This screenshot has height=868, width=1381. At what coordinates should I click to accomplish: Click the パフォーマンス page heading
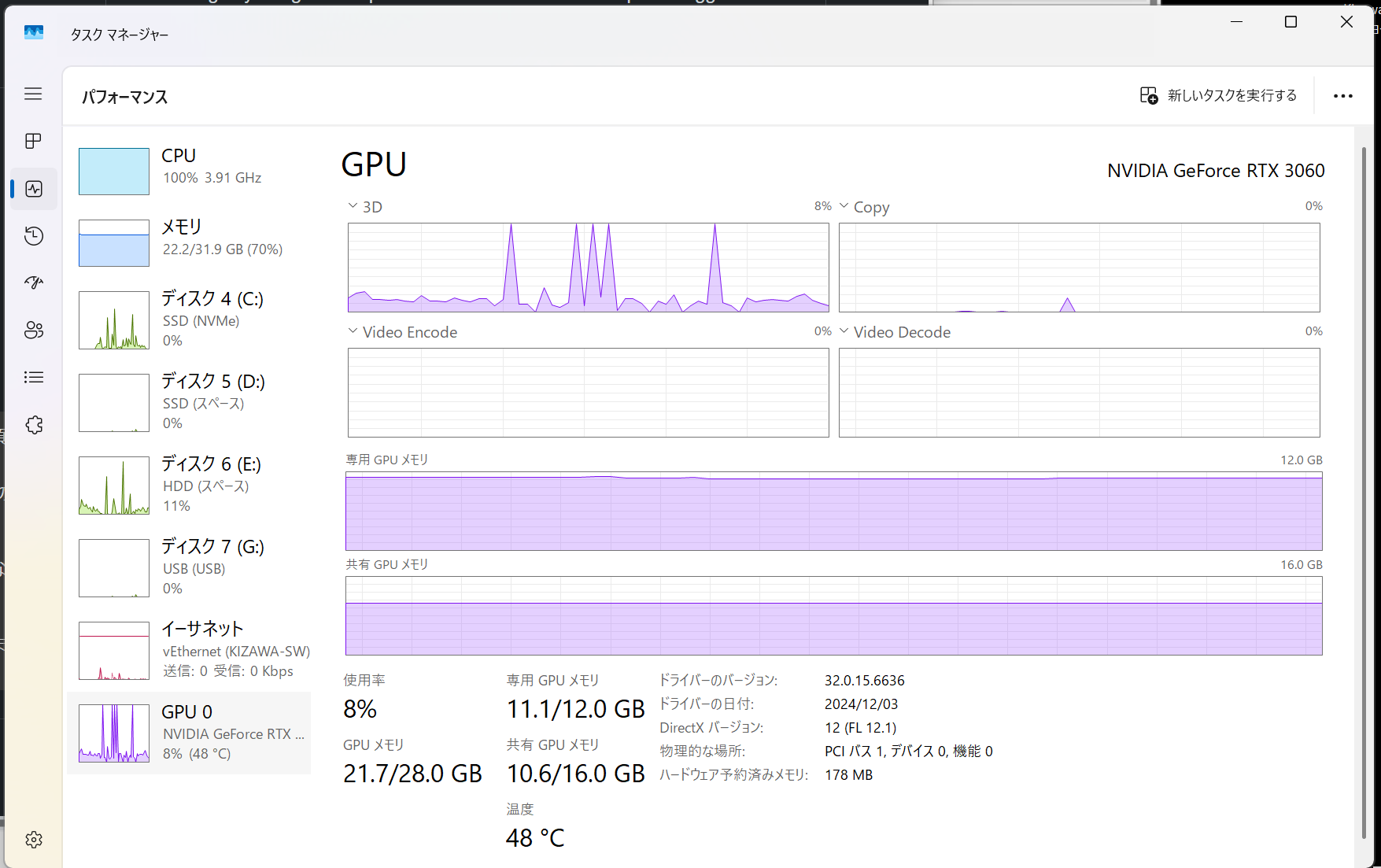tap(125, 97)
